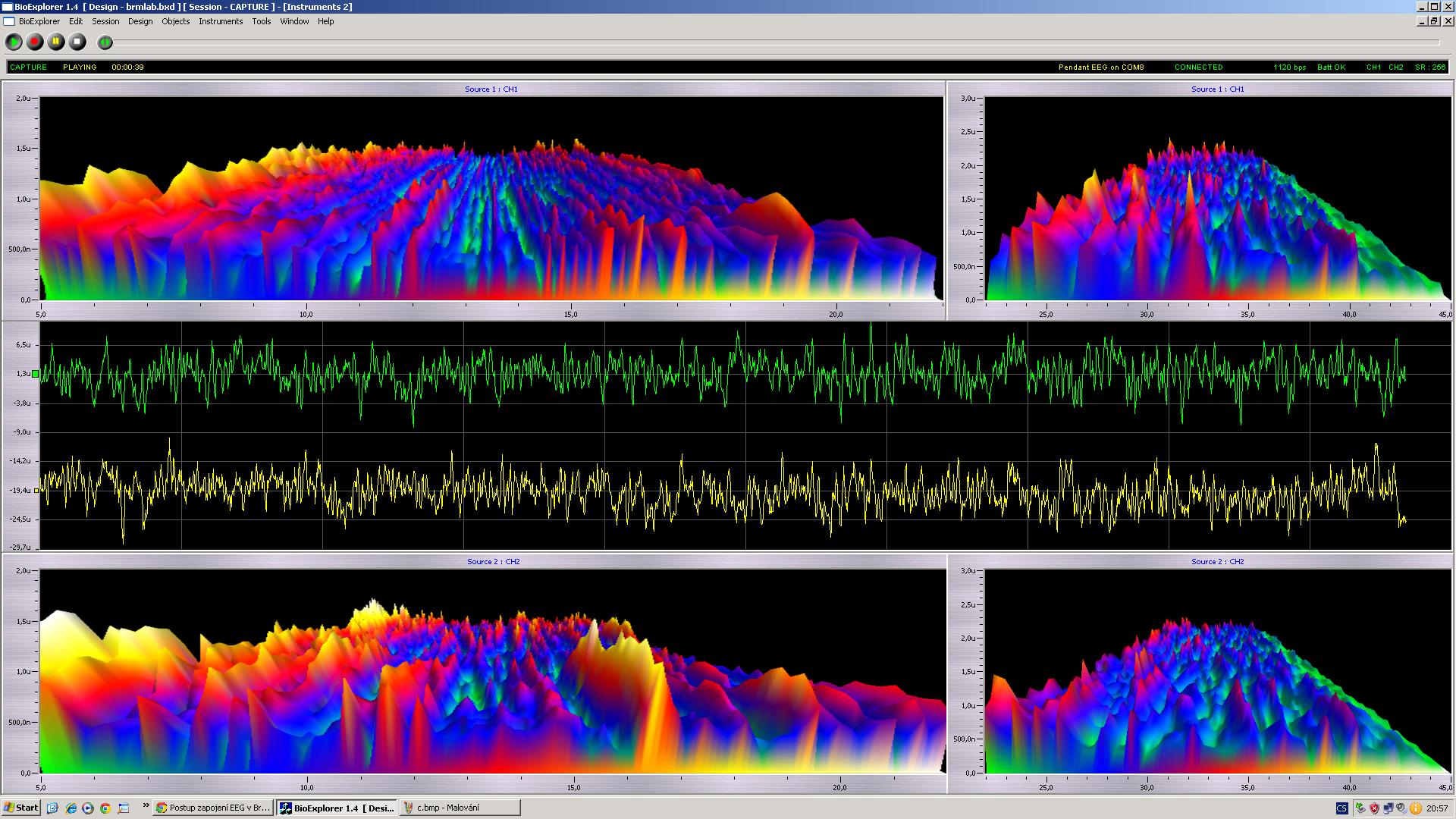The image size is (1456, 819).
Task: Open the Session menu
Action: click(x=105, y=21)
